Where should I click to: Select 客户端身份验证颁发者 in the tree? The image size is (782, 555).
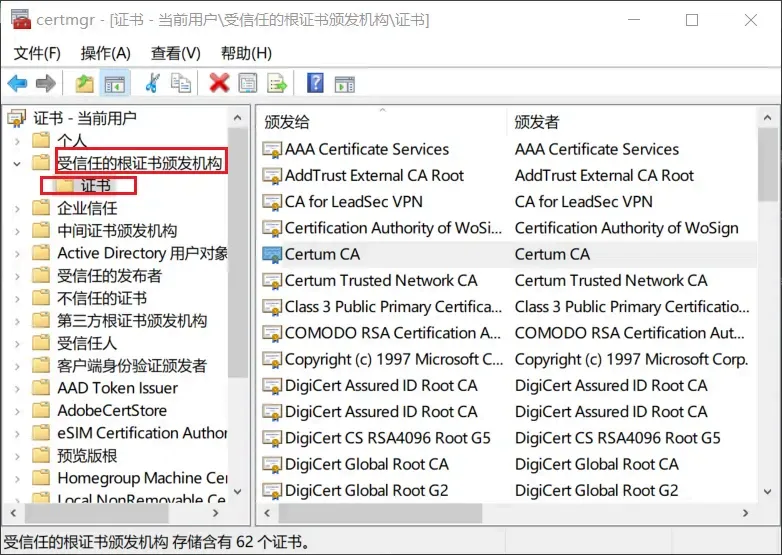[x=132, y=366]
